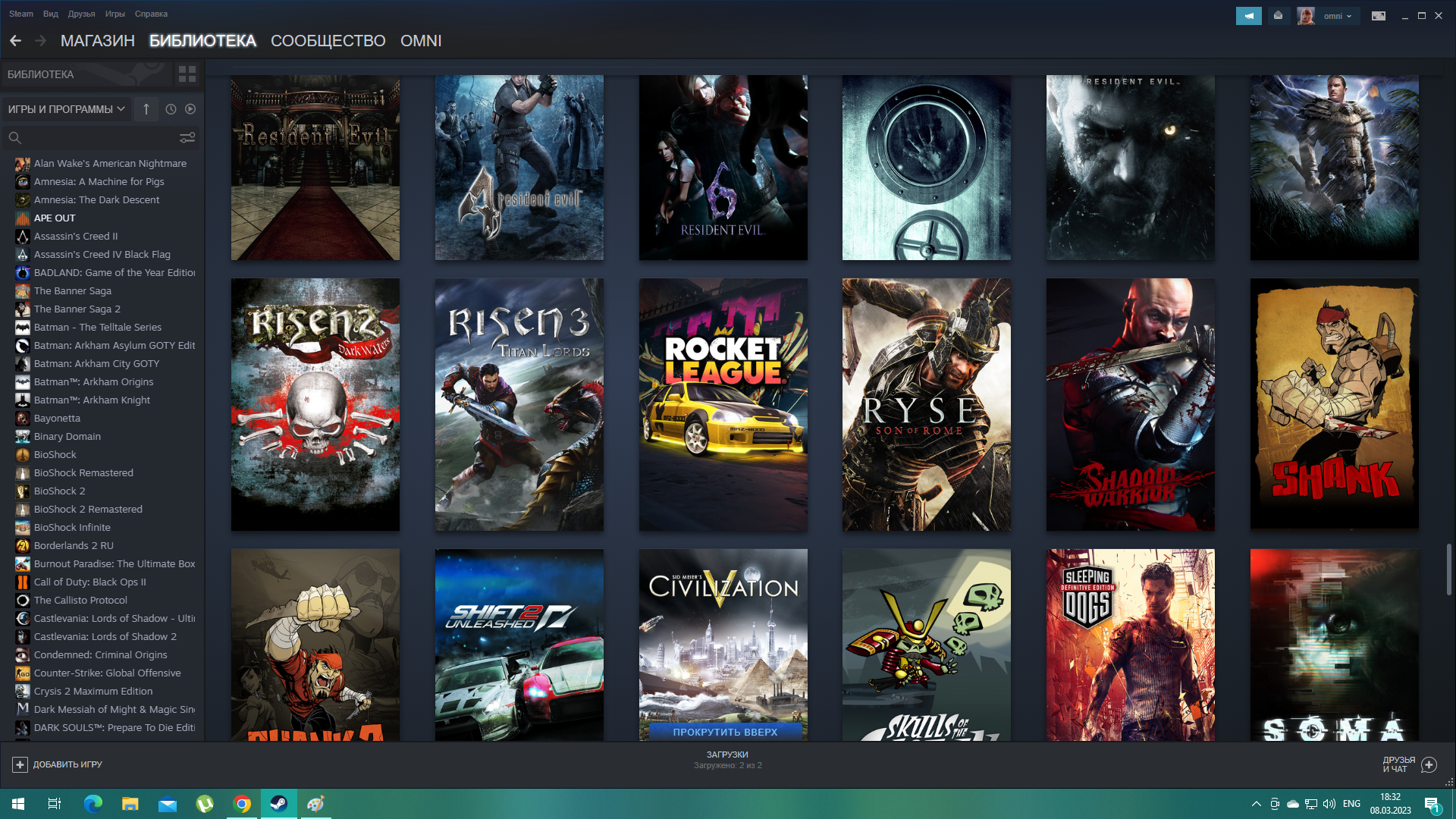This screenshot has height=819, width=1456.
Task: Click the friends and chat plus icon
Action: point(1429,764)
